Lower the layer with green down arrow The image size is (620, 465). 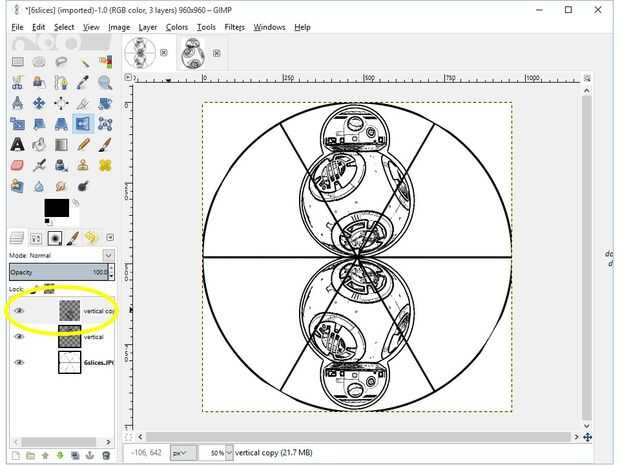(x=60, y=456)
